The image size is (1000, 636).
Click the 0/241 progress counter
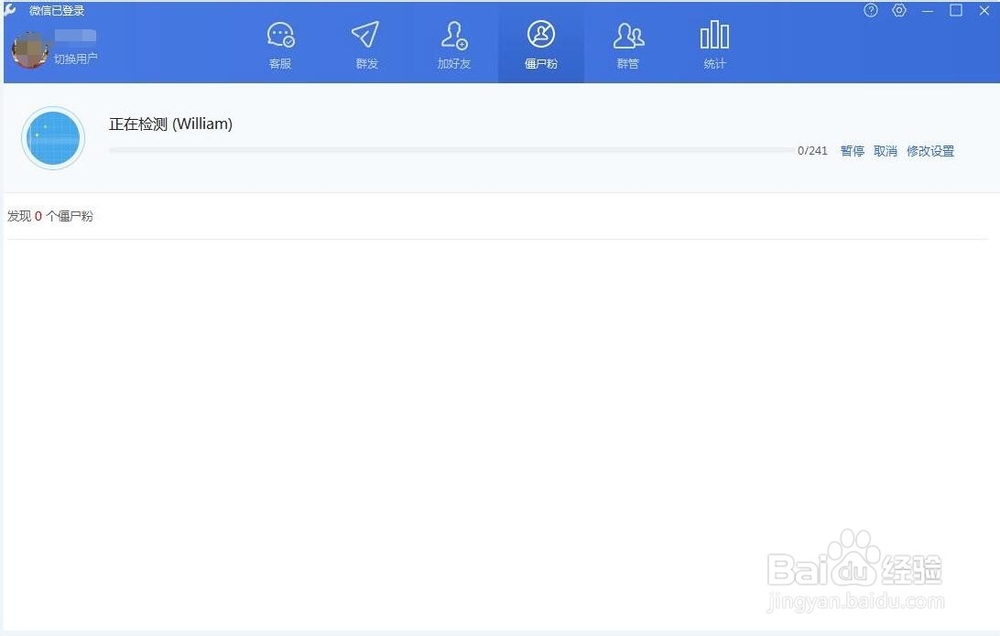[812, 151]
